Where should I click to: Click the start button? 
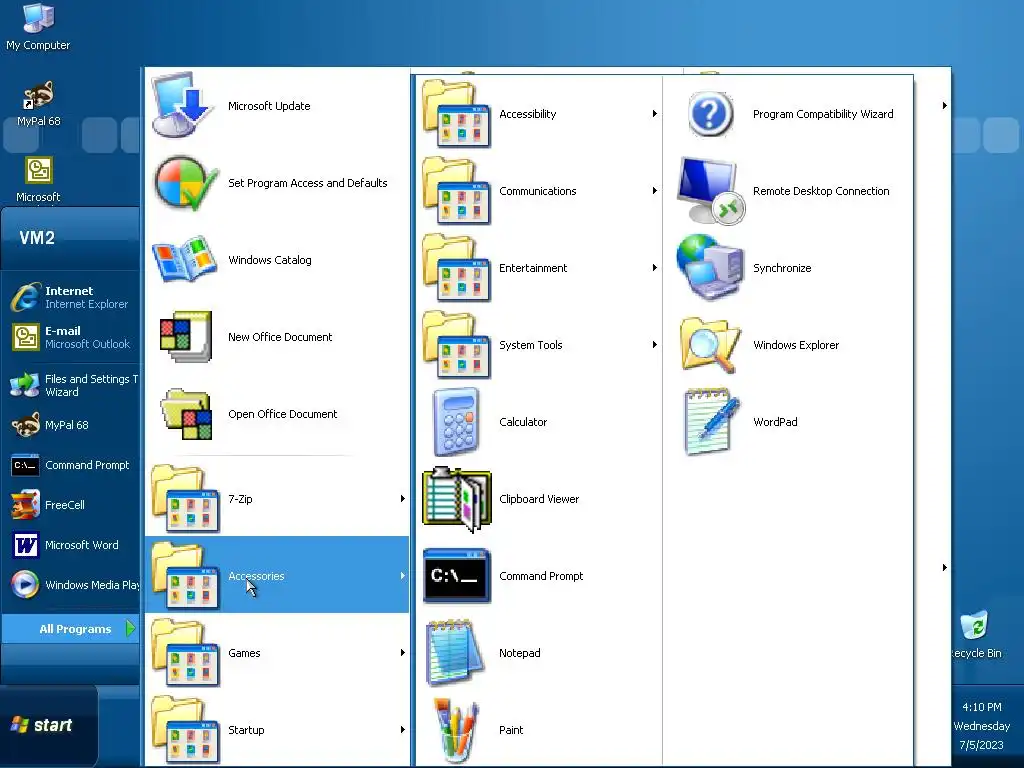[x=48, y=726]
